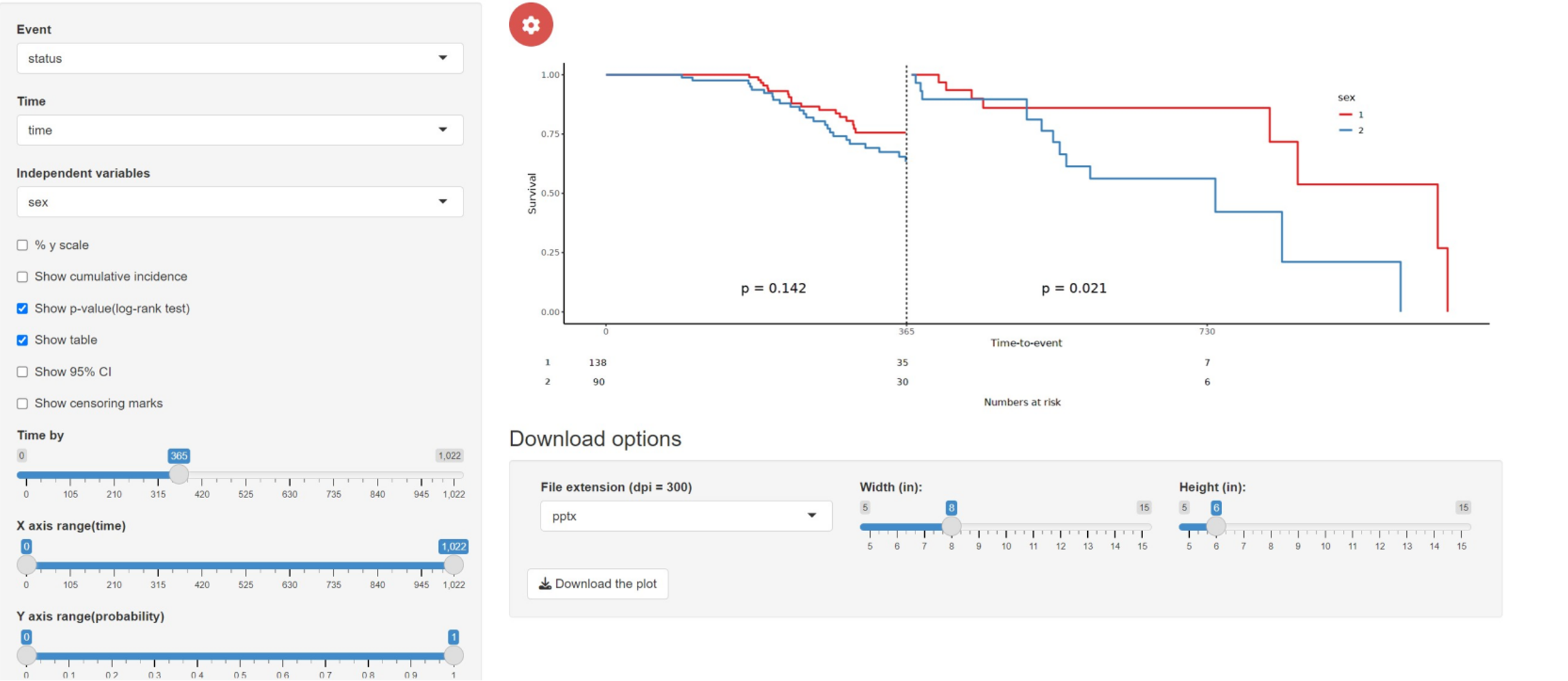
Task: Open the File extension pptx dropdown
Action: pos(685,516)
